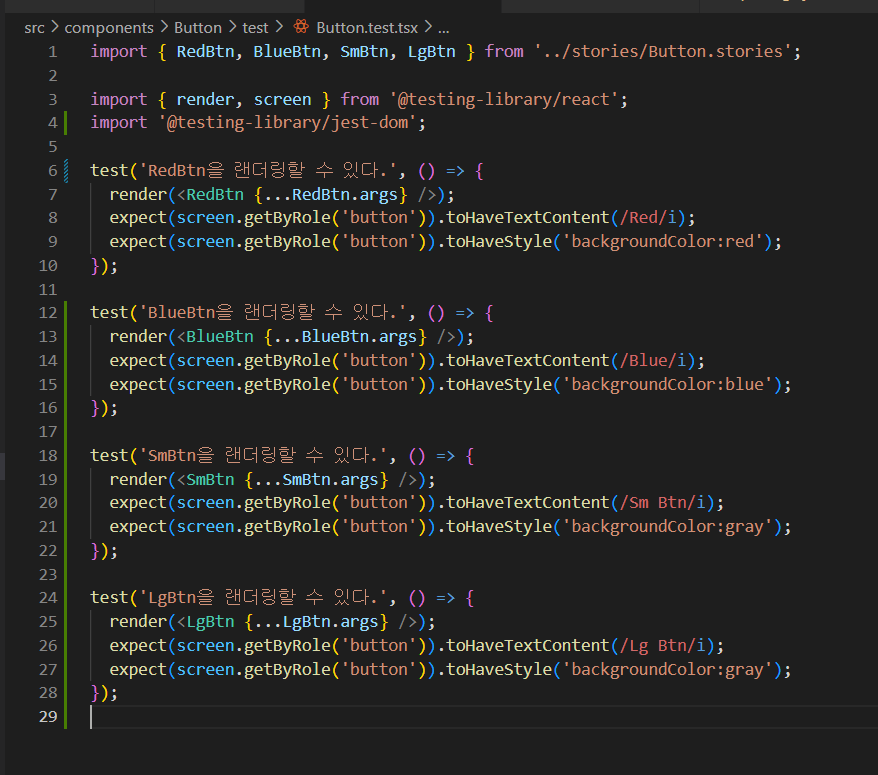Click '<BlueBtn' JSX tag on line 13
Screen dimensions: 878x775
coord(215,337)
